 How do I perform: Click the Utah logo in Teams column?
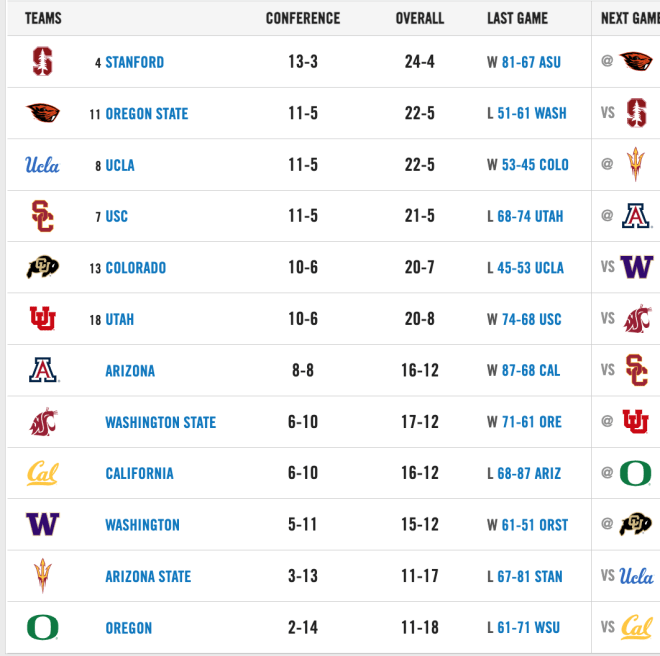43,318
